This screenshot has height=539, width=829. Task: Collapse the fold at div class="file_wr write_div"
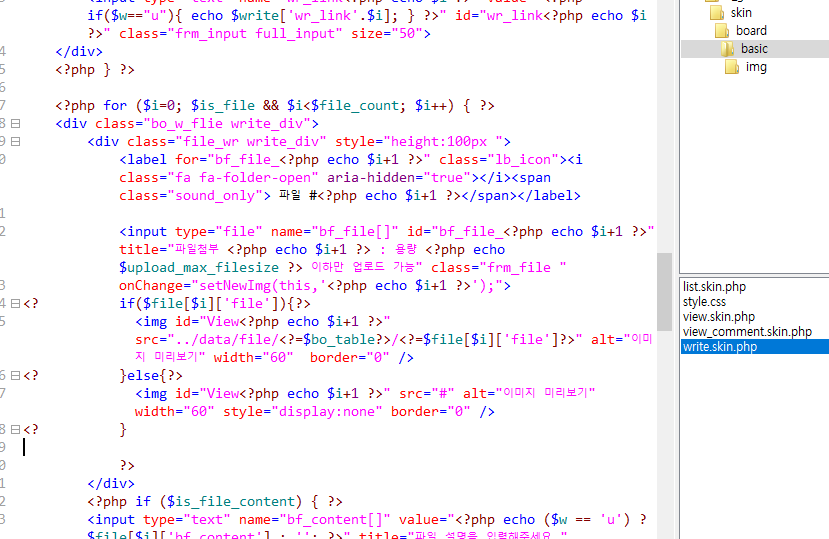pos(16,142)
